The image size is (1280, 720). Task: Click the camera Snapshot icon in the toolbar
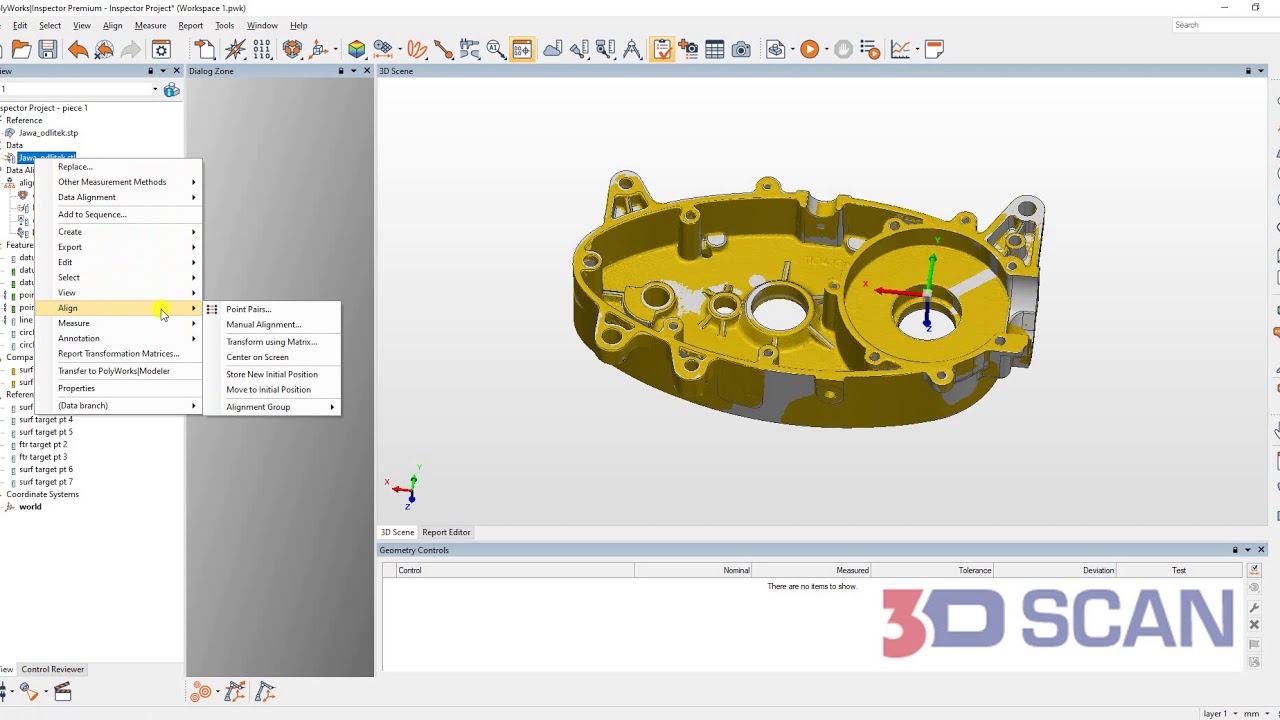tap(742, 48)
